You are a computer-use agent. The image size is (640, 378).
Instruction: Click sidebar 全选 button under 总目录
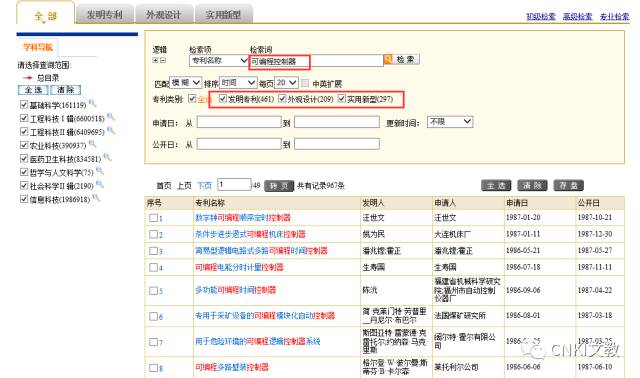[33, 90]
